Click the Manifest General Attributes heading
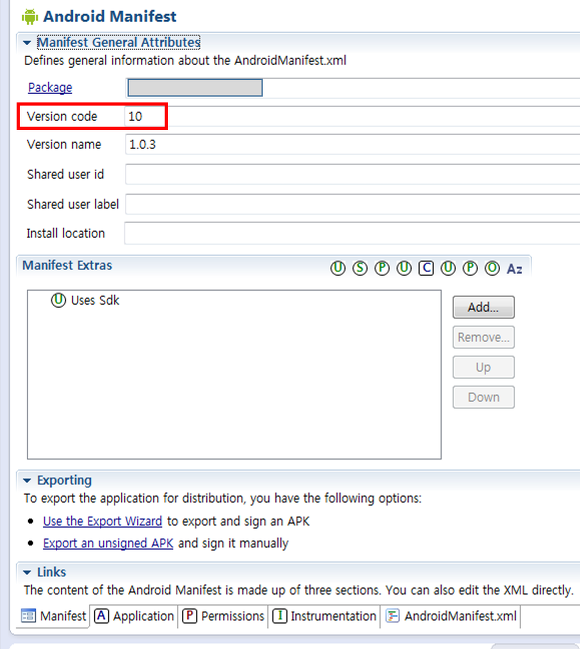The height and width of the screenshot is (649, 580). [x=119, y=43]
